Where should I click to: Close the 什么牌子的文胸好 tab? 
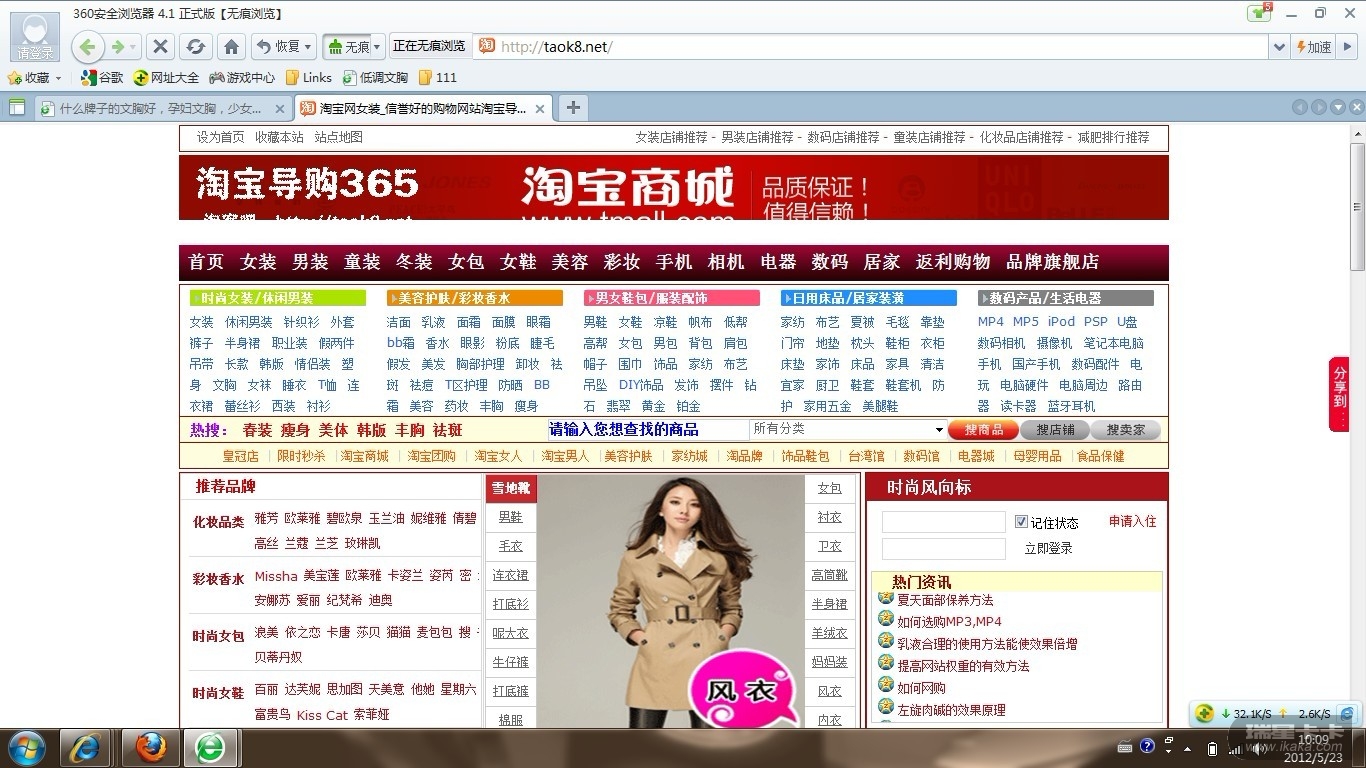(x=279, y=108)
